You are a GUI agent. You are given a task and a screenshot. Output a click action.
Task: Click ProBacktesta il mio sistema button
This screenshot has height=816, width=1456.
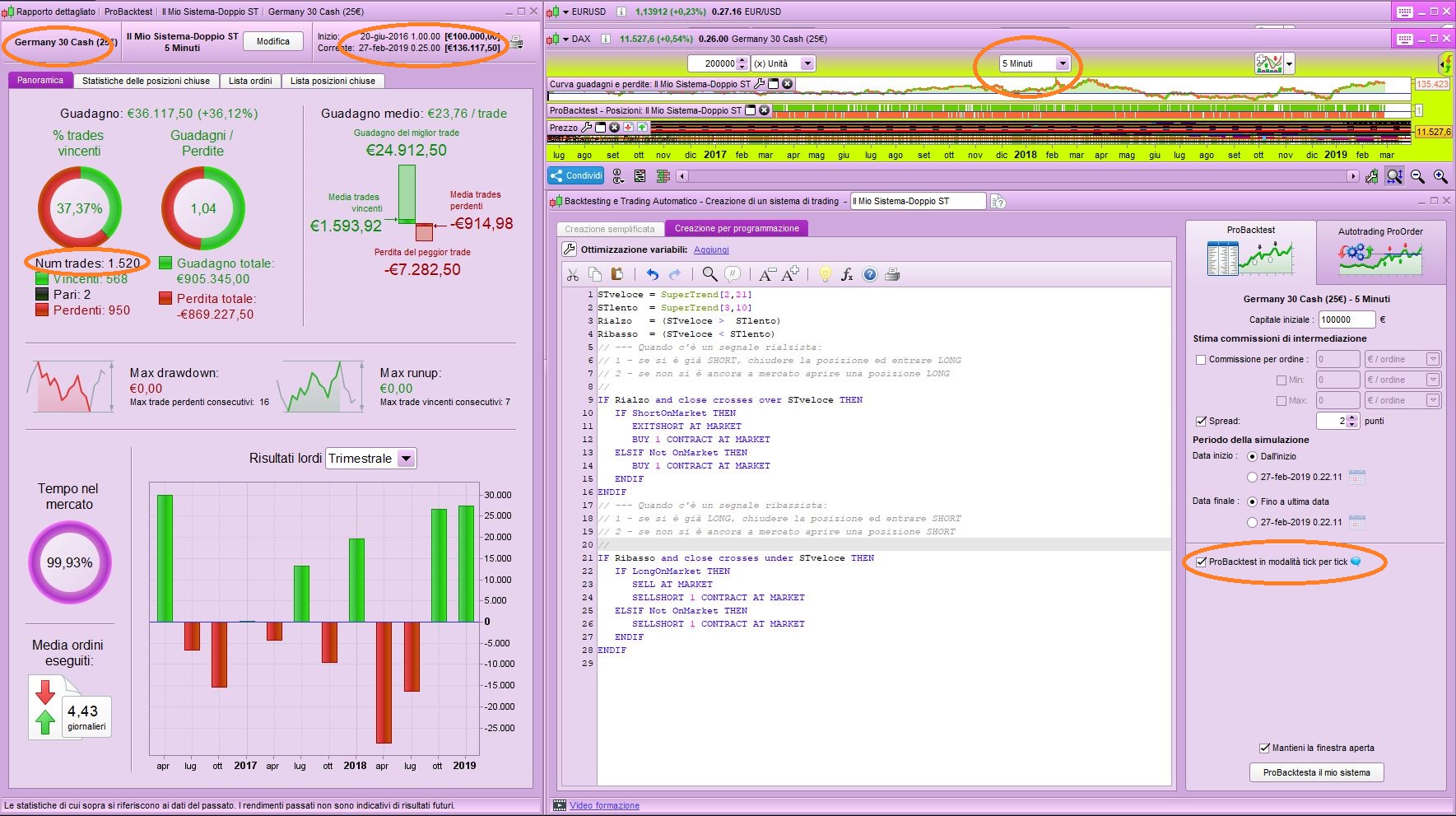click(1317, 772)
